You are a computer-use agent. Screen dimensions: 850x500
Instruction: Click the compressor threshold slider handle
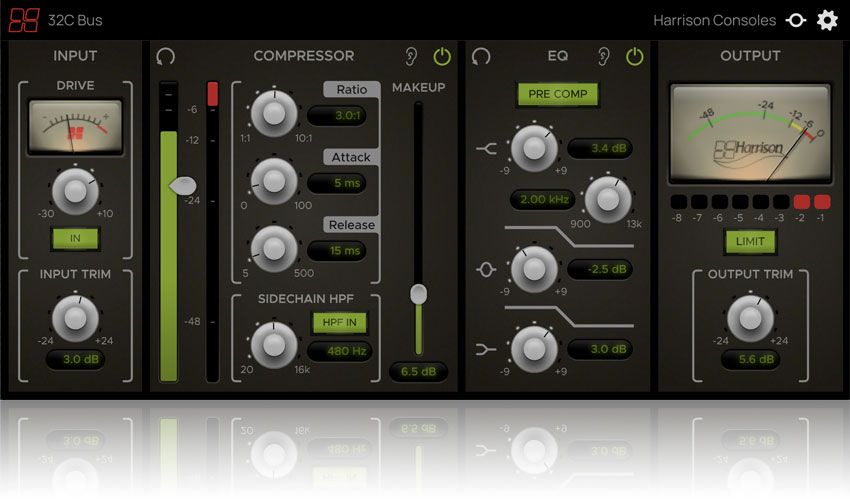[x=184, y=185]
